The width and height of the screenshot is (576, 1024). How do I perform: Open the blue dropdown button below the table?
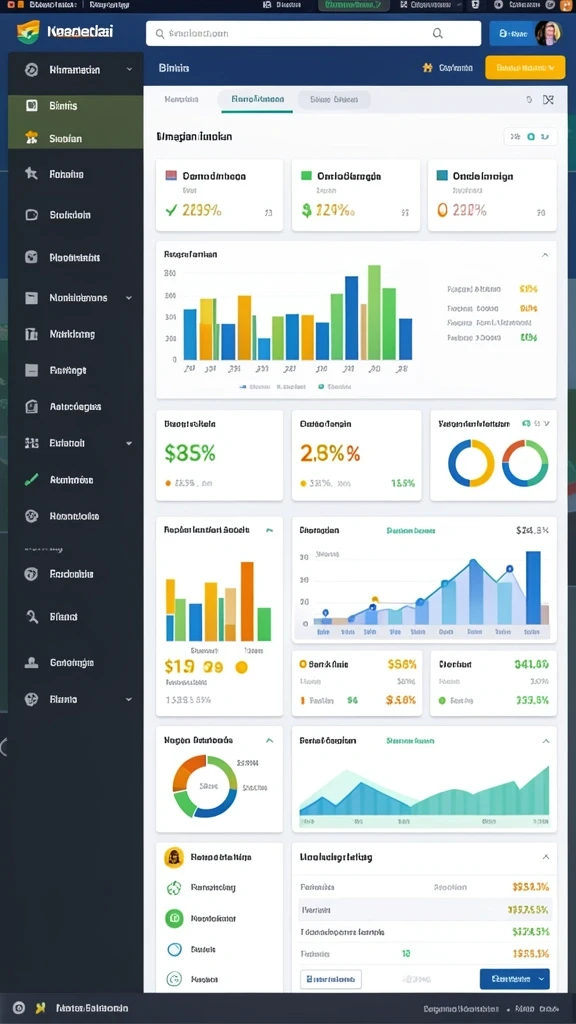pos(515,979)
